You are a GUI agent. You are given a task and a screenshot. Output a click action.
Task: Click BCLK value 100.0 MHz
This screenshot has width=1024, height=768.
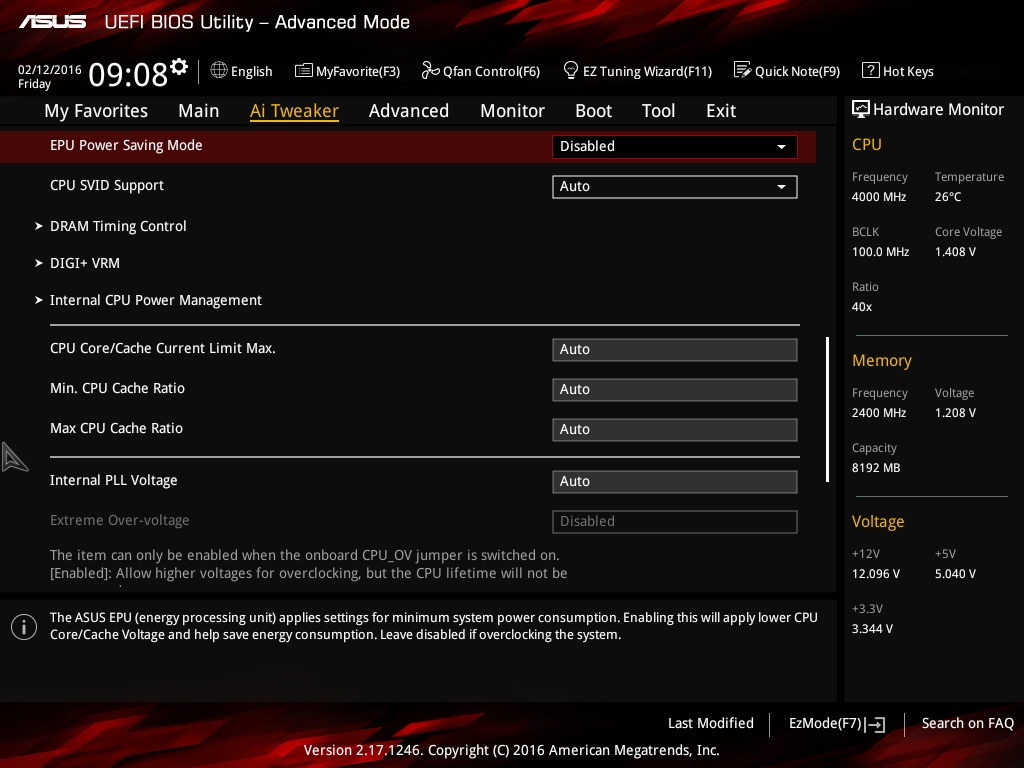880,251
